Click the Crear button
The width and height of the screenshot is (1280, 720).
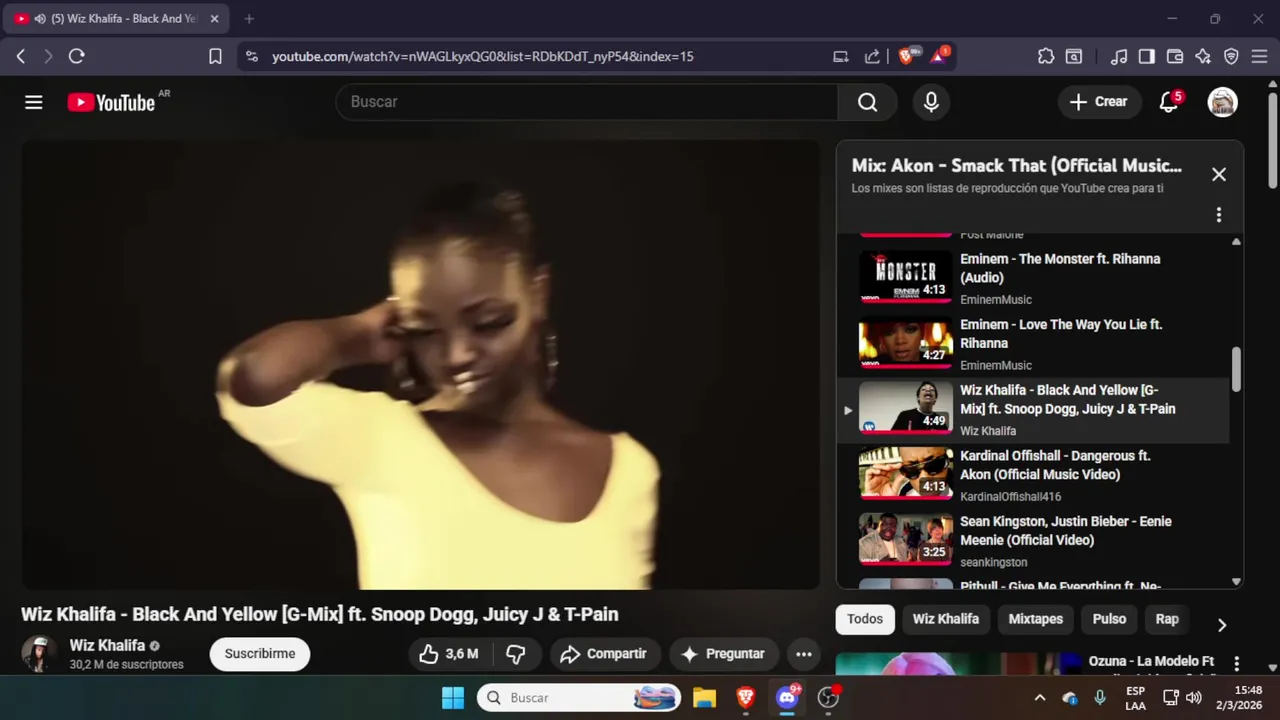[x=1099, y=102]
